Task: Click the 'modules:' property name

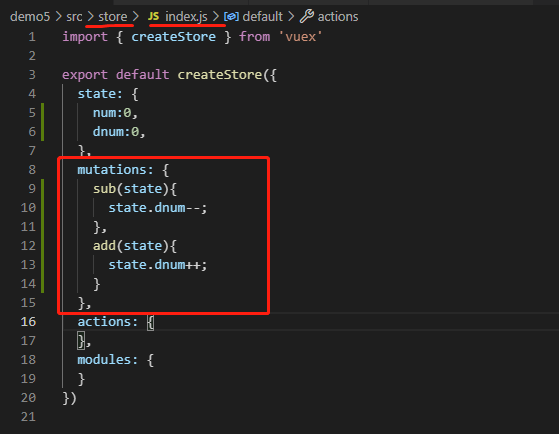Action: (x=107, y=359)
